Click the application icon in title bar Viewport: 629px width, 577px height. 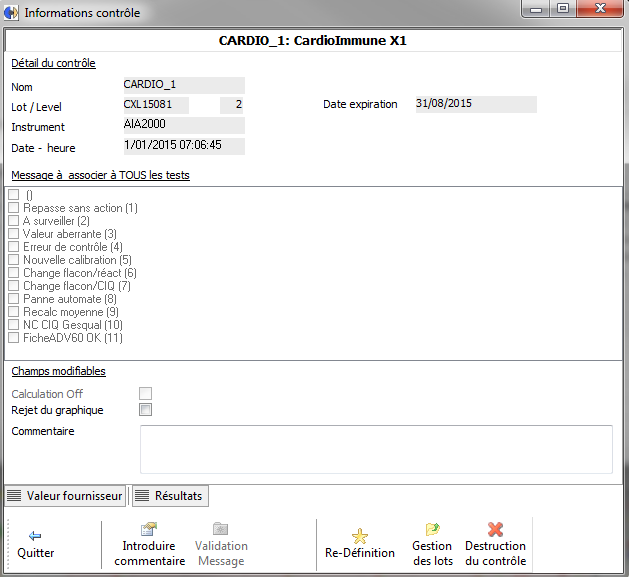coord(11,12)
